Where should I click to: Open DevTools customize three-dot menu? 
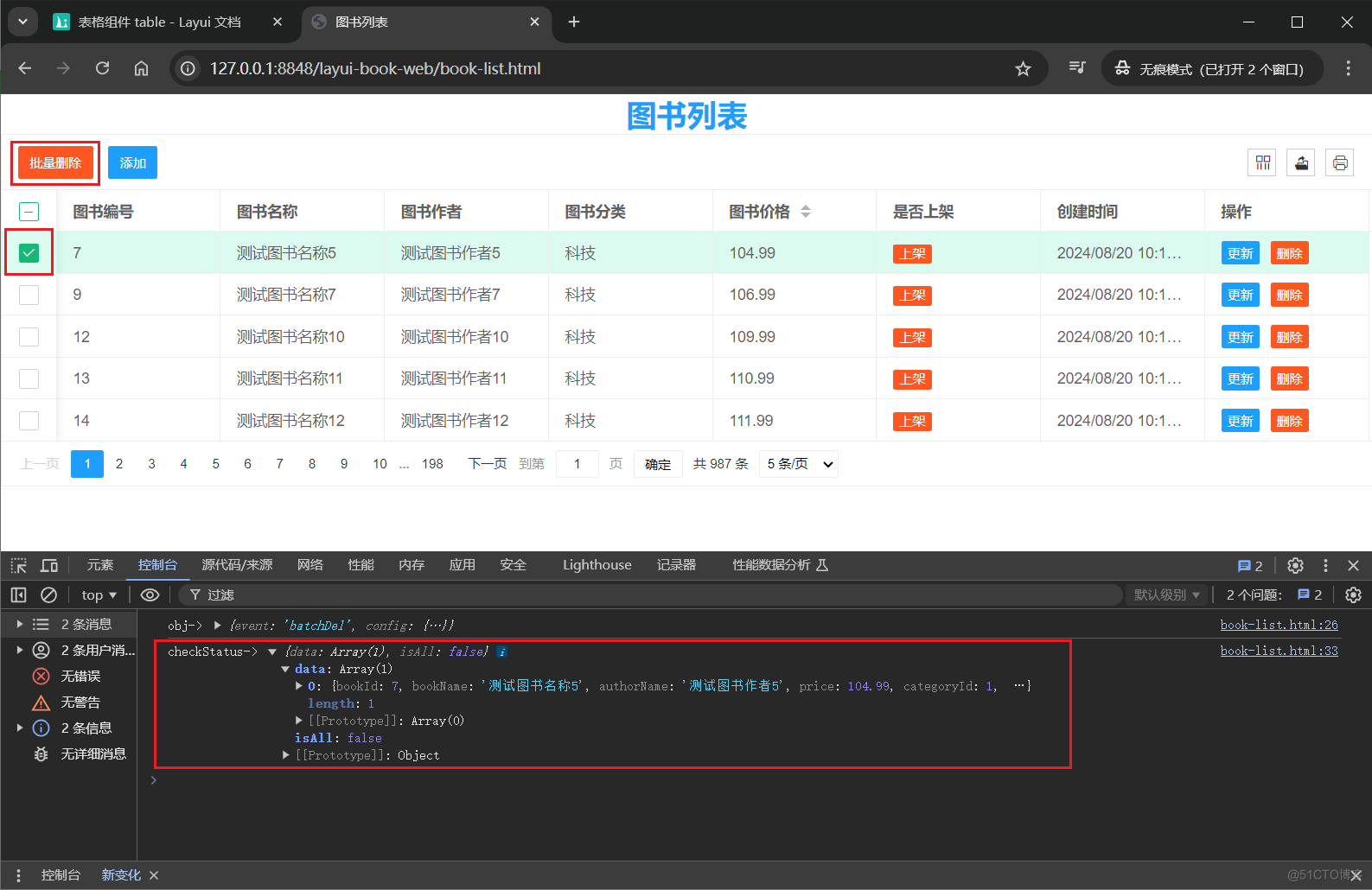1325,565
